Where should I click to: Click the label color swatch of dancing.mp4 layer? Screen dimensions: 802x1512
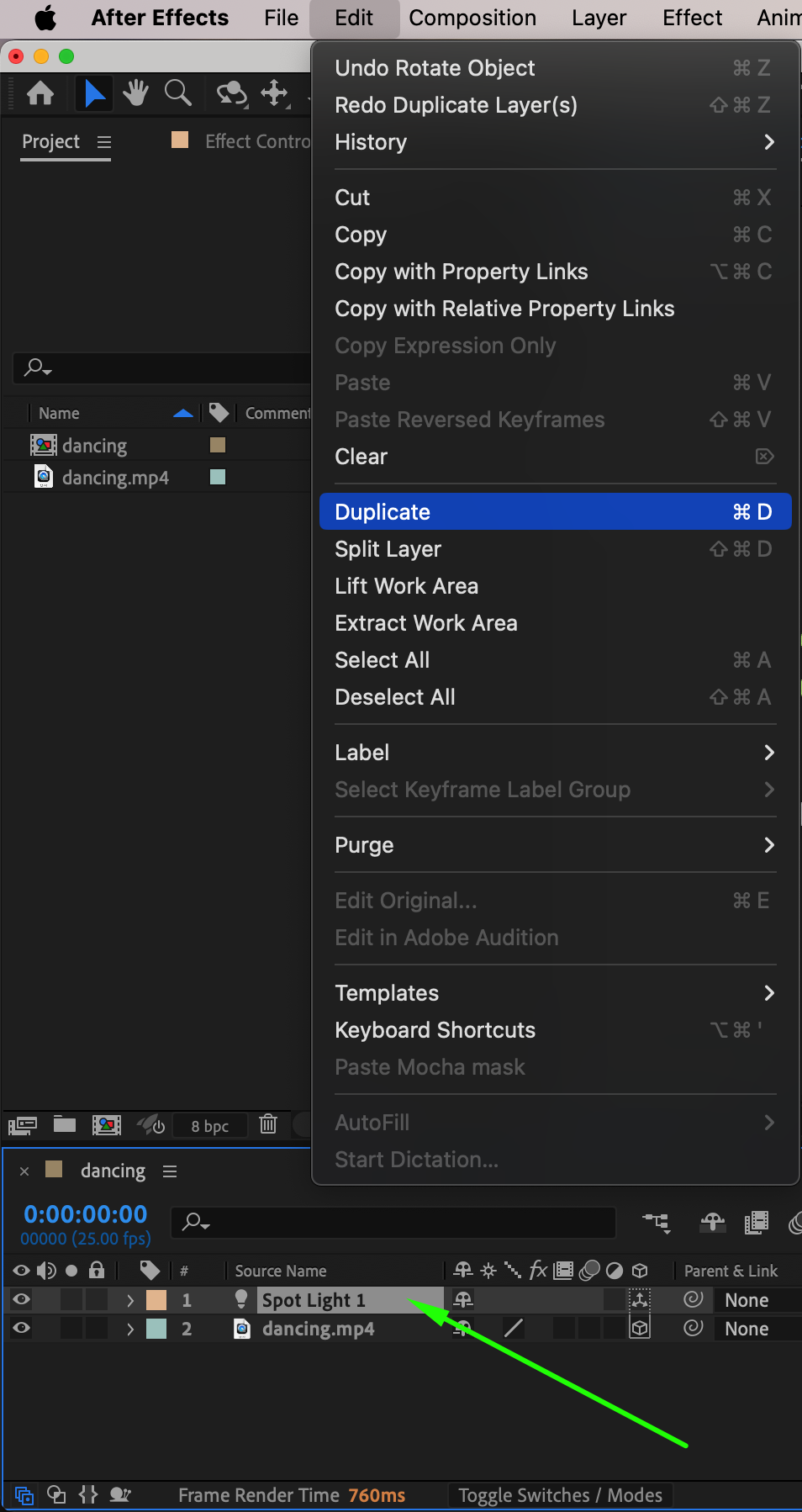156,1329
